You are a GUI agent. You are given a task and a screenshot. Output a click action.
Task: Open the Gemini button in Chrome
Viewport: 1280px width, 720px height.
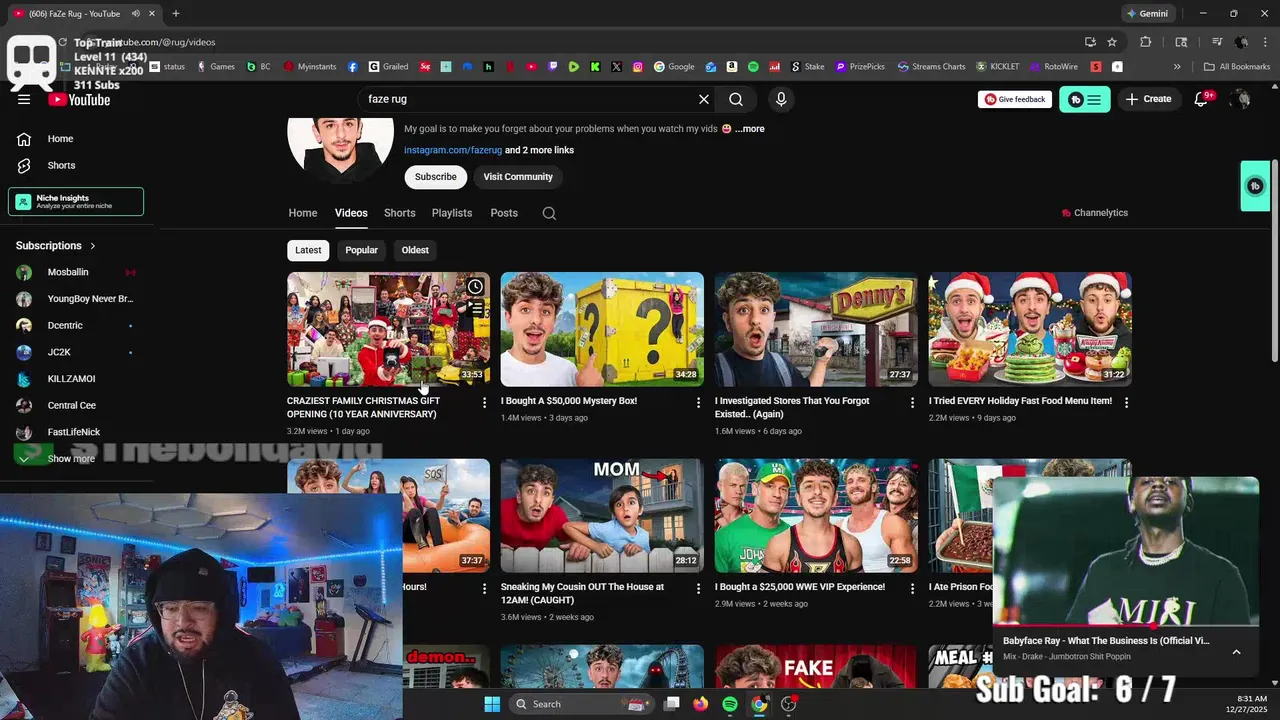pyautogui.click(x=1147, y=14)
